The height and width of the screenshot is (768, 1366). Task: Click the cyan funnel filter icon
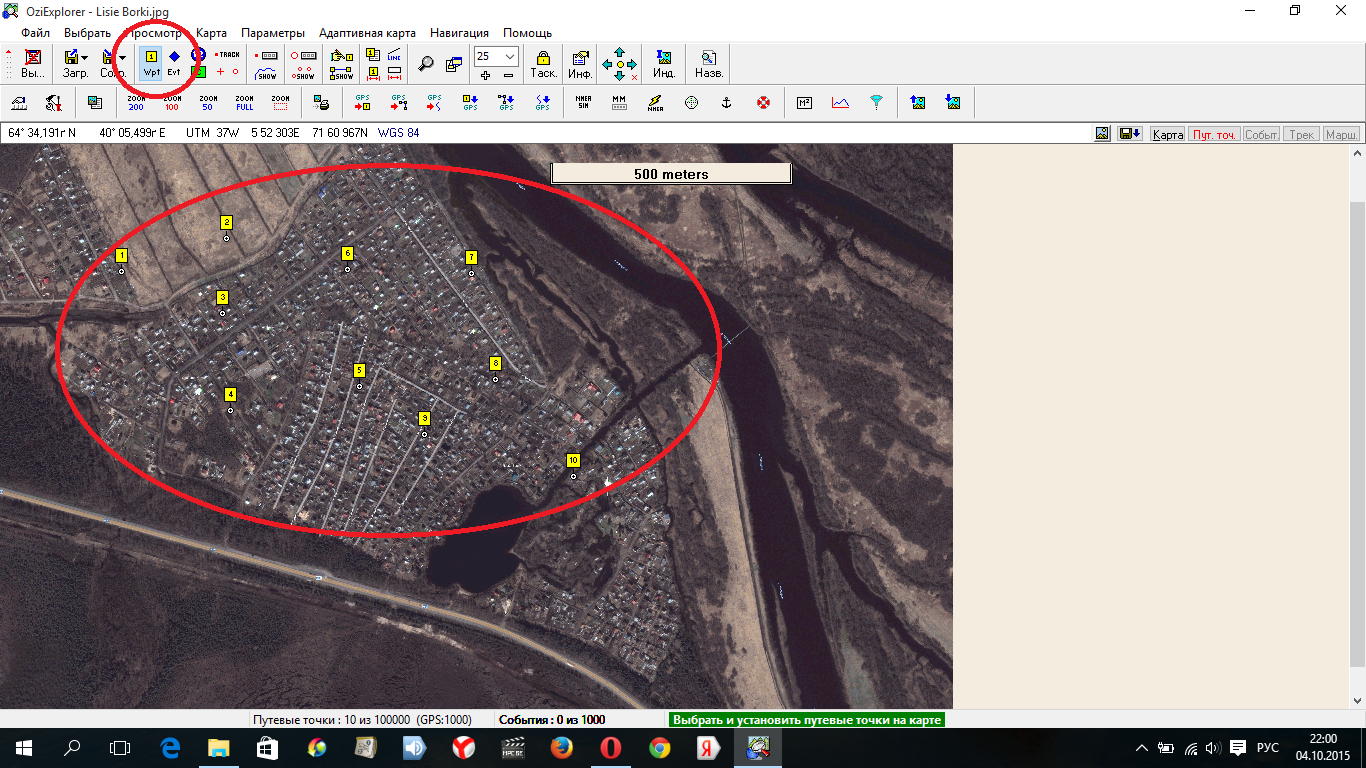(876, 102)
